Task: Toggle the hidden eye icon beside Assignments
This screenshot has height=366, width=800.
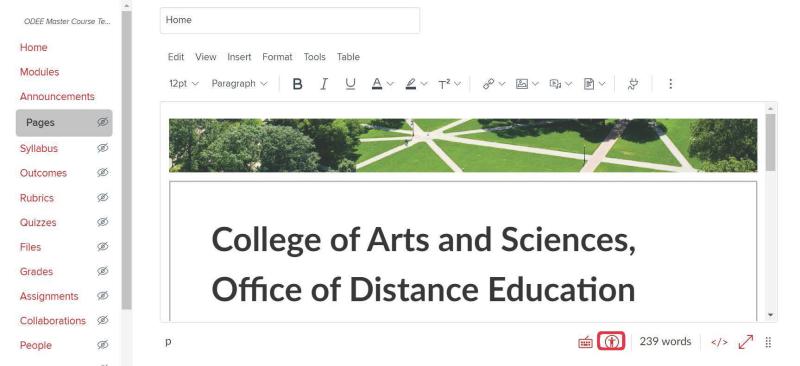Action: 103,296
